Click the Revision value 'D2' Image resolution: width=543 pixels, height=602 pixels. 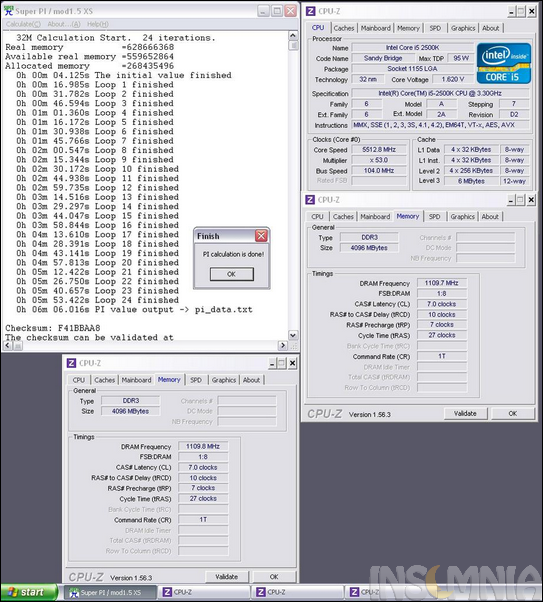click(514, 114)
